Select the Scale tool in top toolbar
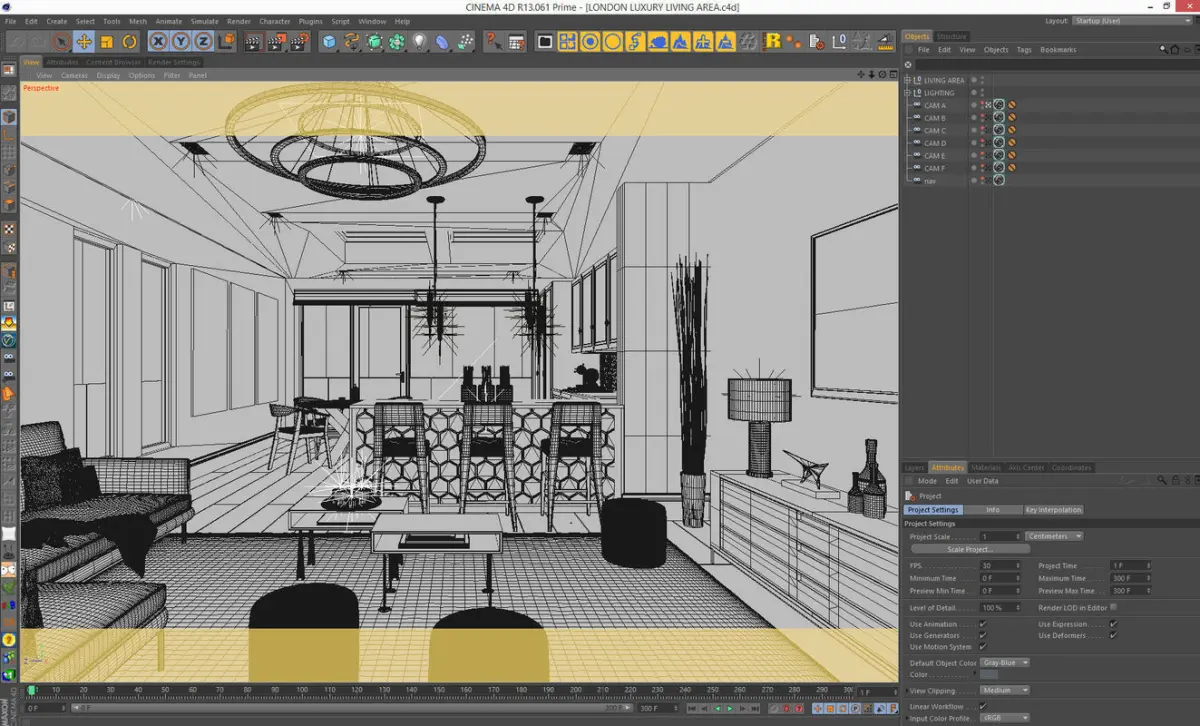Screen dimensions: 1200x726 point(107,42)
